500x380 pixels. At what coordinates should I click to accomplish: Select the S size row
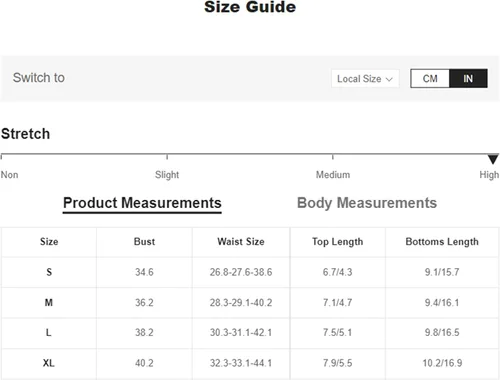pos(250,272)
